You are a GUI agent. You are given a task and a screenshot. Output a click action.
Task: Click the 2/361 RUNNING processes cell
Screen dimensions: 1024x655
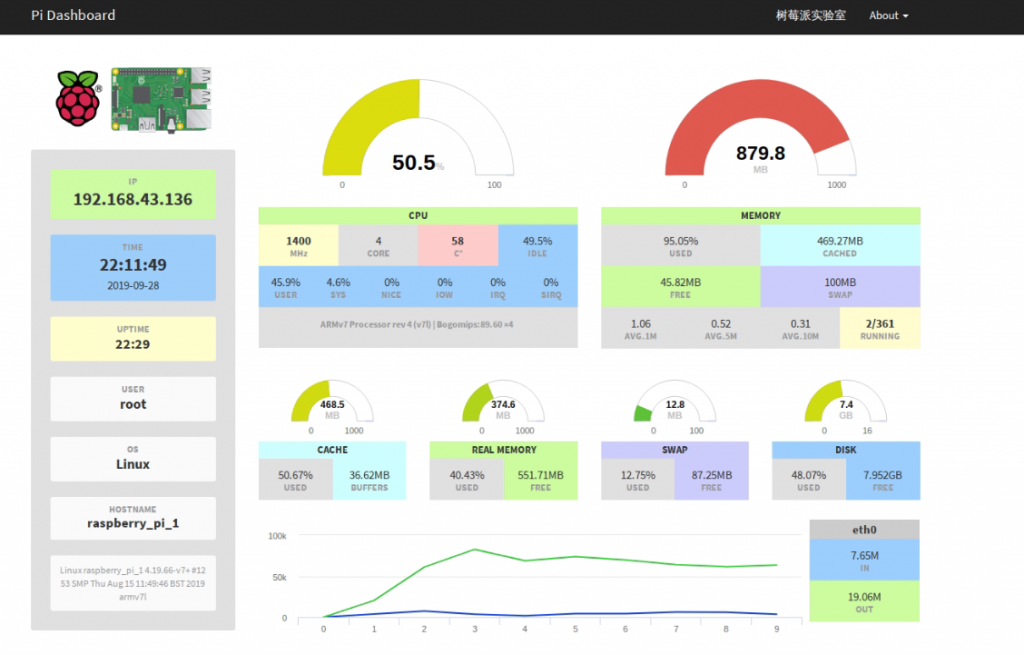pos(880,328)
